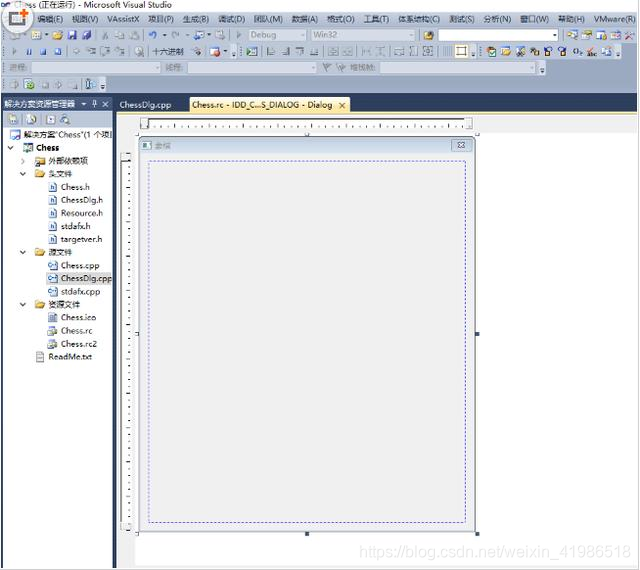640x570 pixels.
Task: Select ReadMe.txt in the tree
Action: point(70,357)
